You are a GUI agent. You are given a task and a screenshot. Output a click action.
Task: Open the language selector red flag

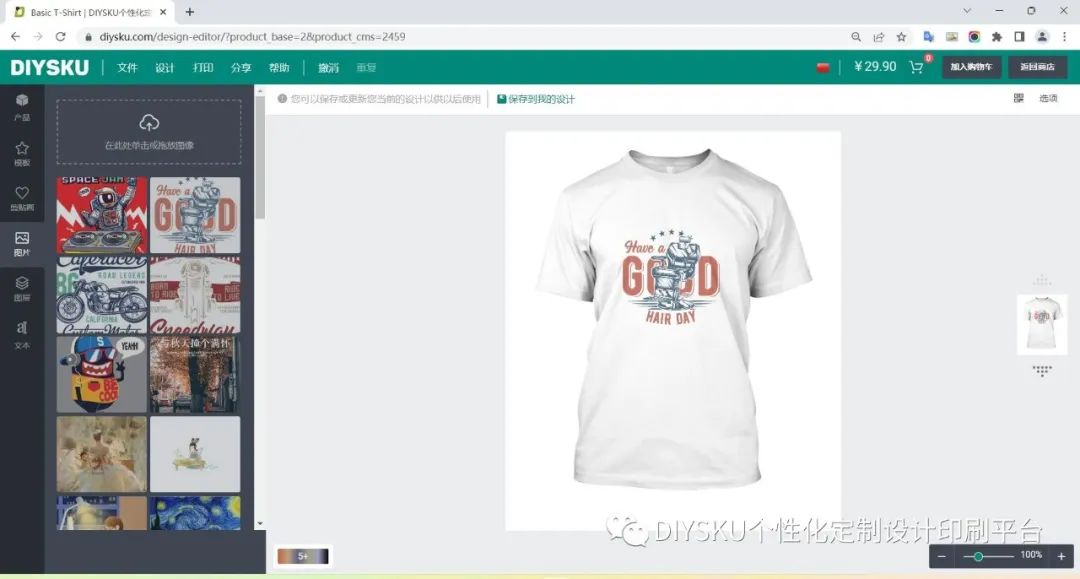point(822,67)
